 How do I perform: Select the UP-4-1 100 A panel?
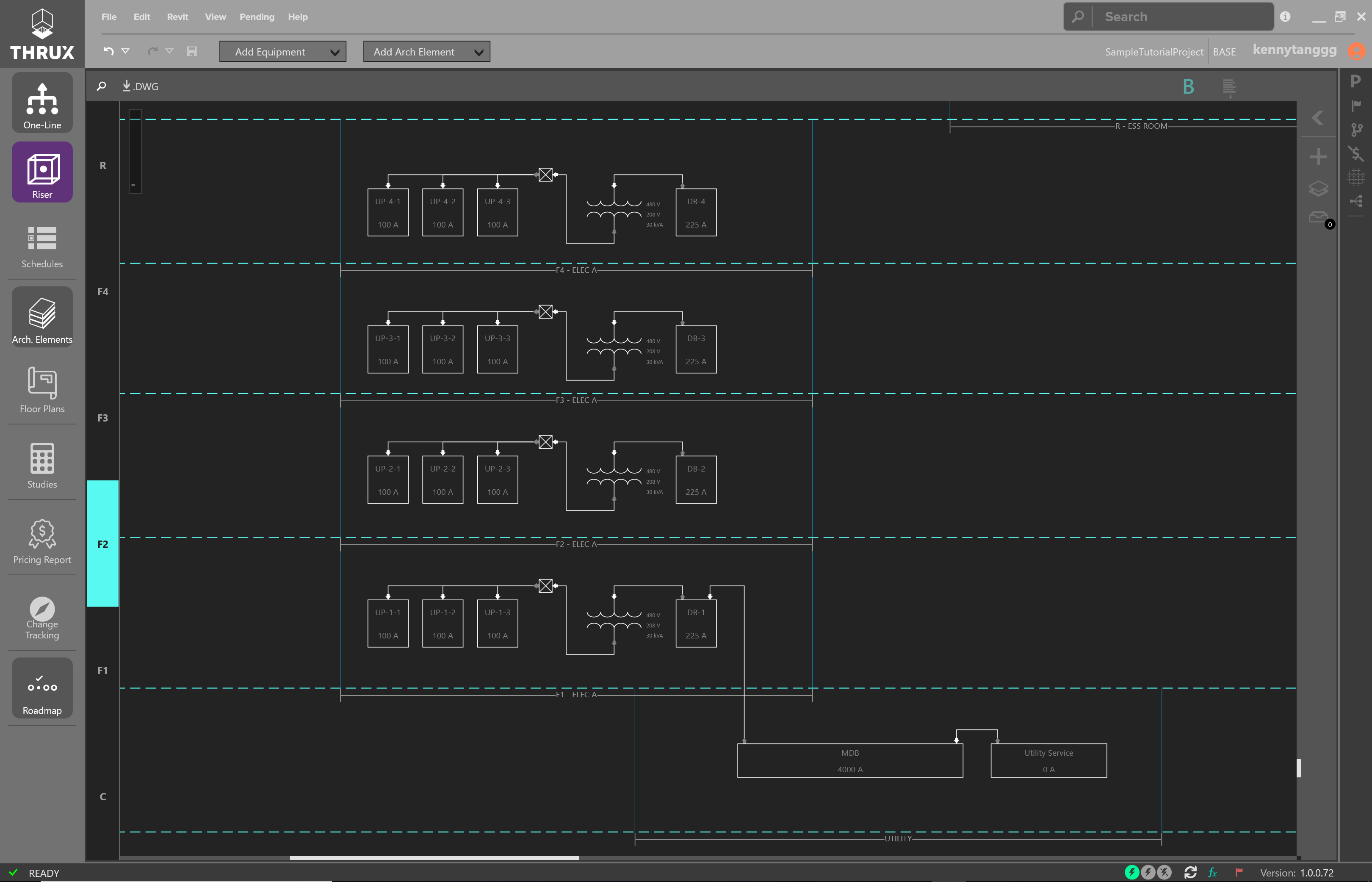click(388, 213)
